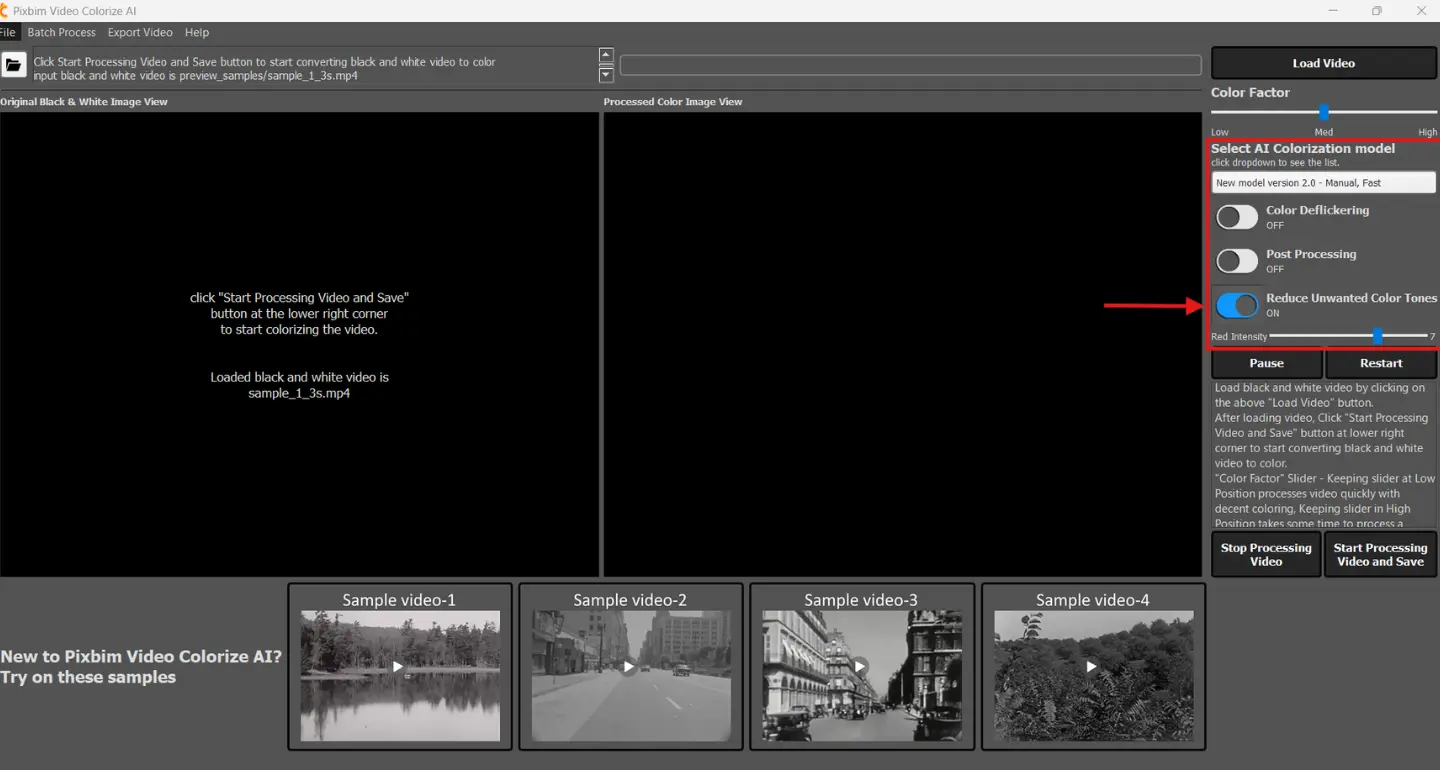Click the Red Intensity slider handle
1440x770 pixels.
[1378, 336]
